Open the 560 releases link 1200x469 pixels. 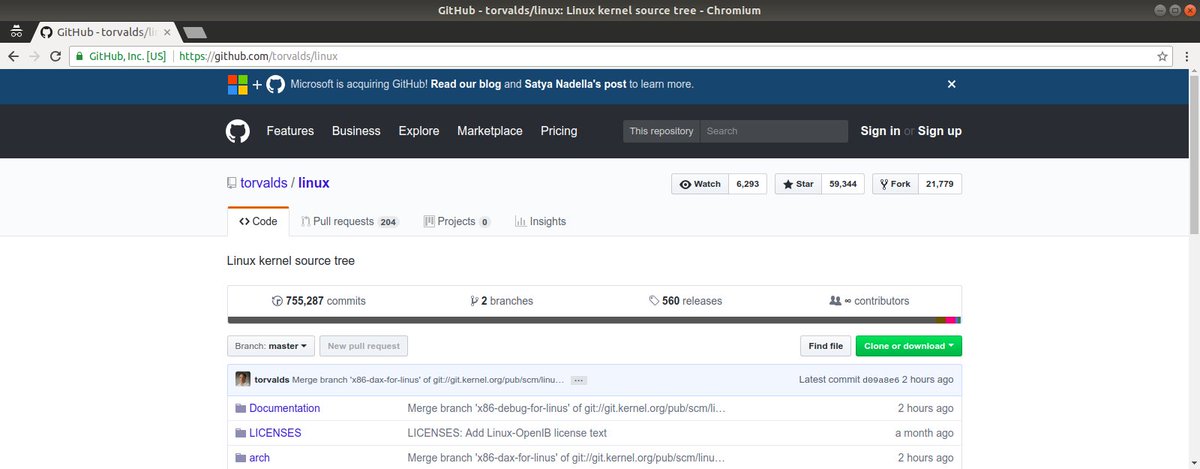[685, 301]
